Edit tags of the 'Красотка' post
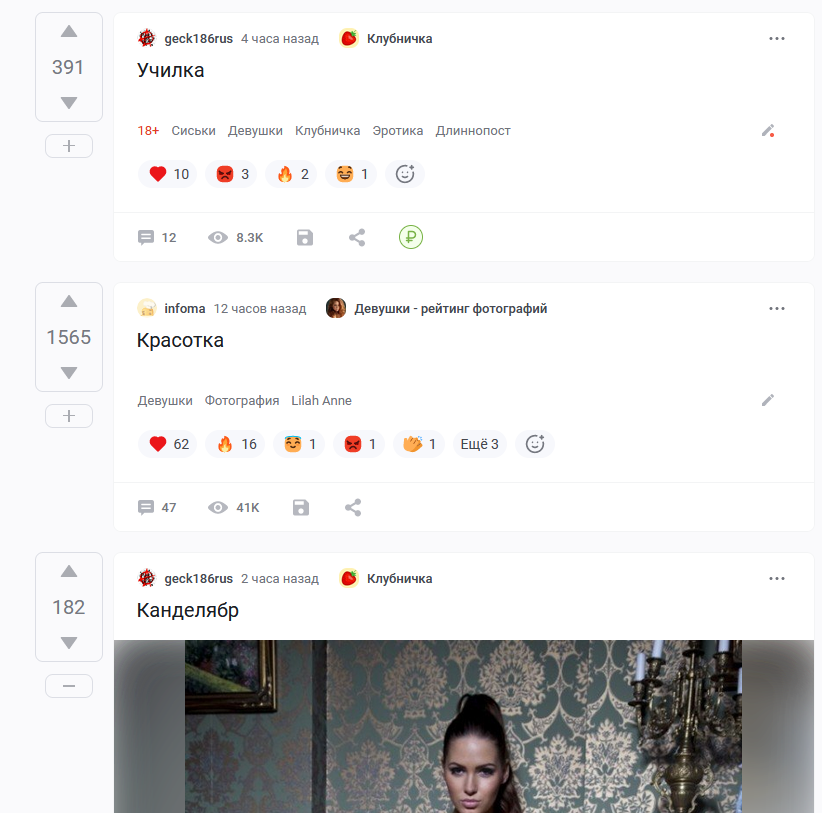Viewport: 822px width, 813px height. [x=767, y=400]
